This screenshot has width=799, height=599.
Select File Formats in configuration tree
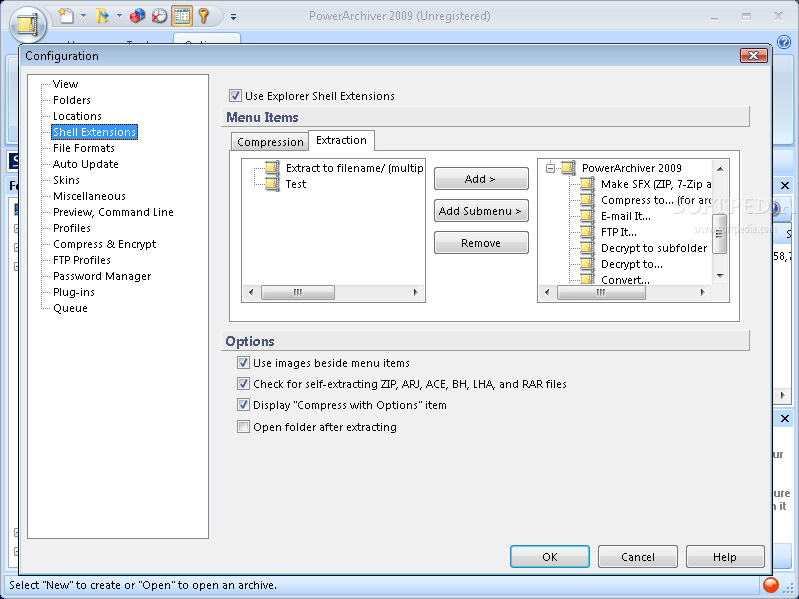pos(84,148)
